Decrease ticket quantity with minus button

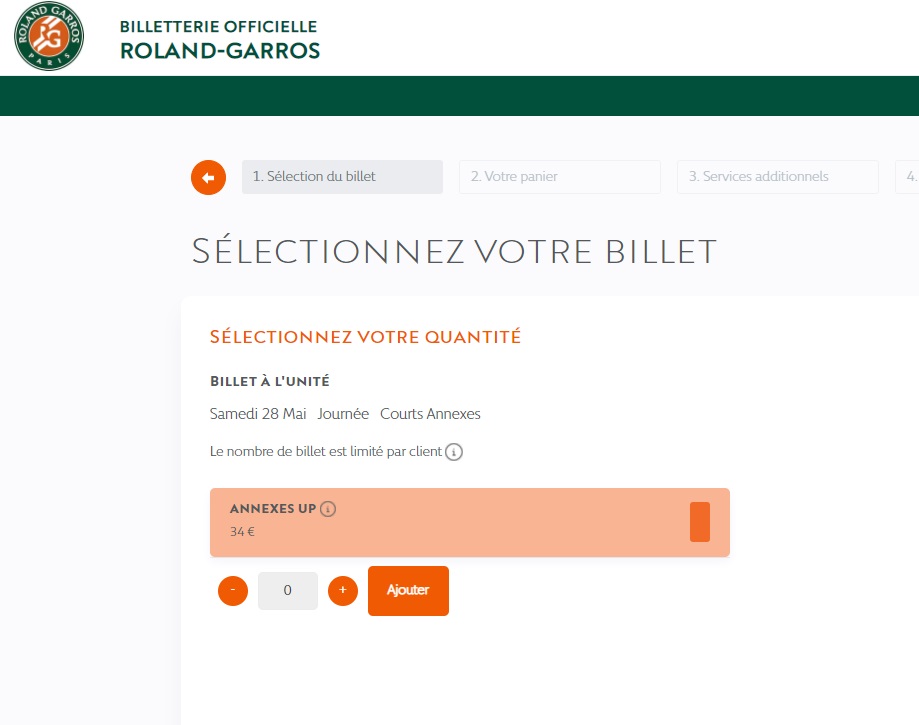[233, 591]
